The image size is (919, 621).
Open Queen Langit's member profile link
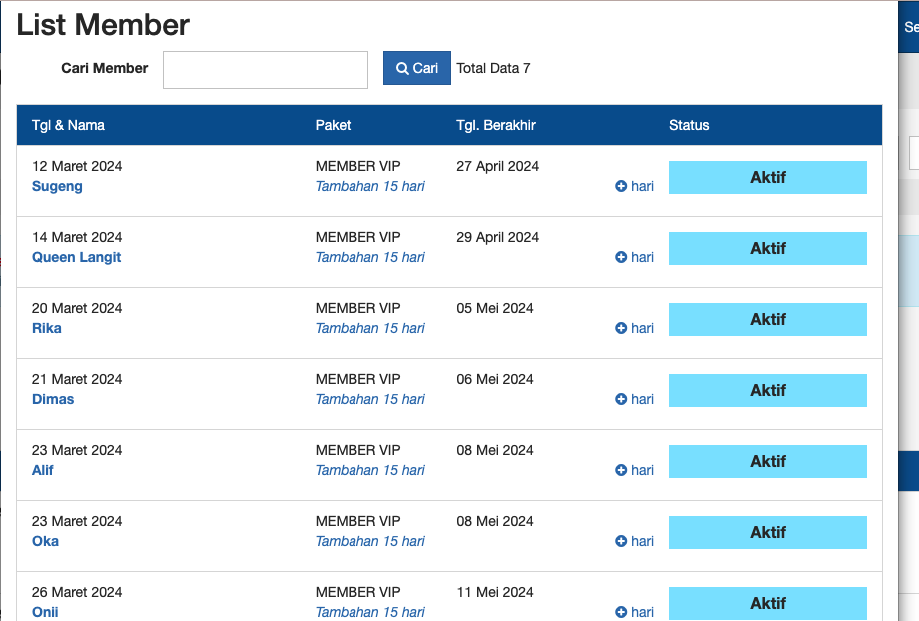tap(76, 257)
